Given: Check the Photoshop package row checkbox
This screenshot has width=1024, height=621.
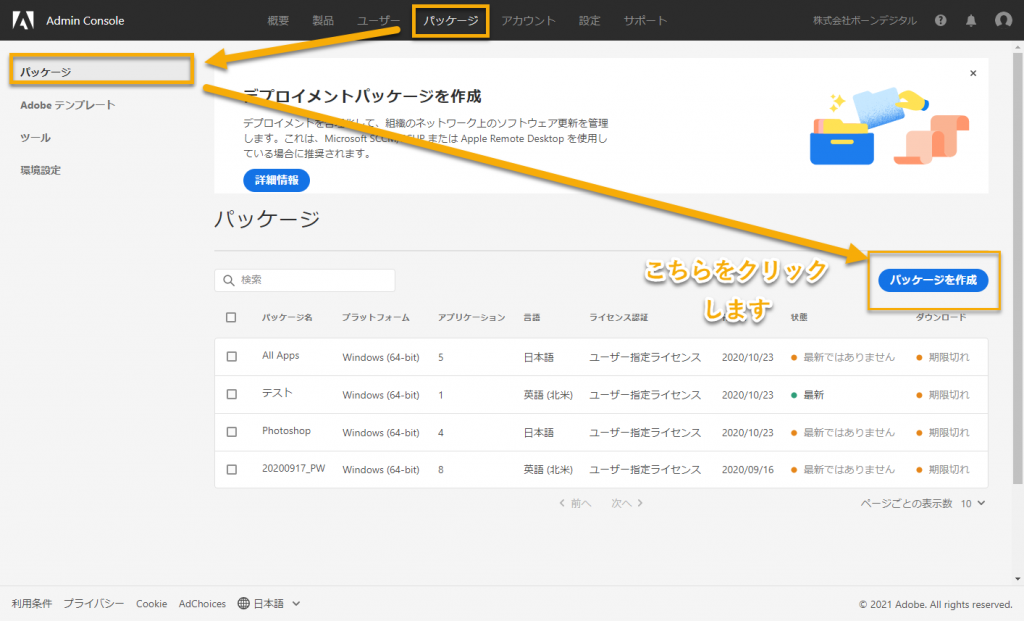Looking at the screenshot, I should point(232,432).
